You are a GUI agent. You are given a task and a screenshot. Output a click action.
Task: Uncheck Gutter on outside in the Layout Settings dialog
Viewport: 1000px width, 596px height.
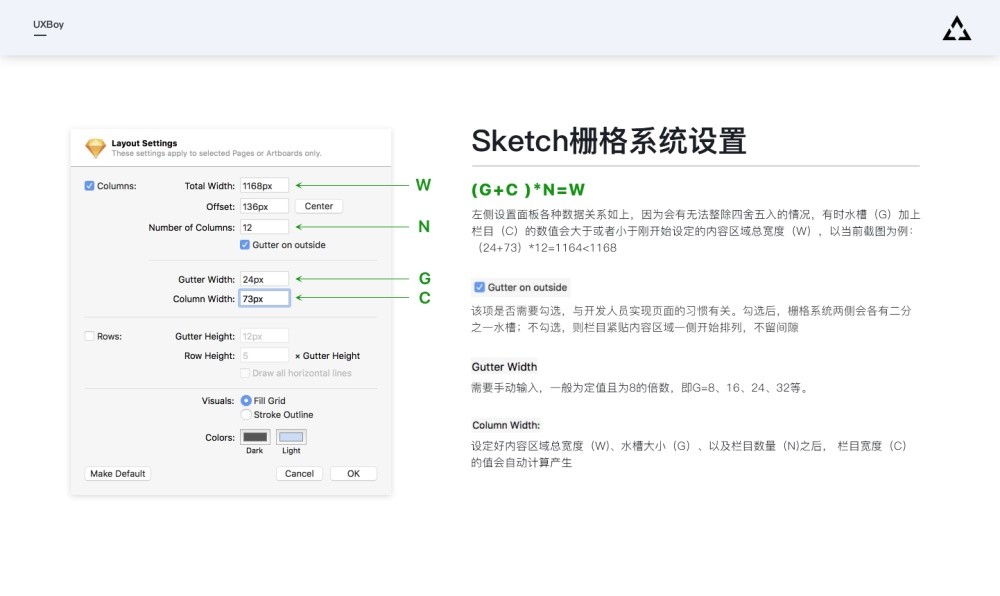(245, 245)
